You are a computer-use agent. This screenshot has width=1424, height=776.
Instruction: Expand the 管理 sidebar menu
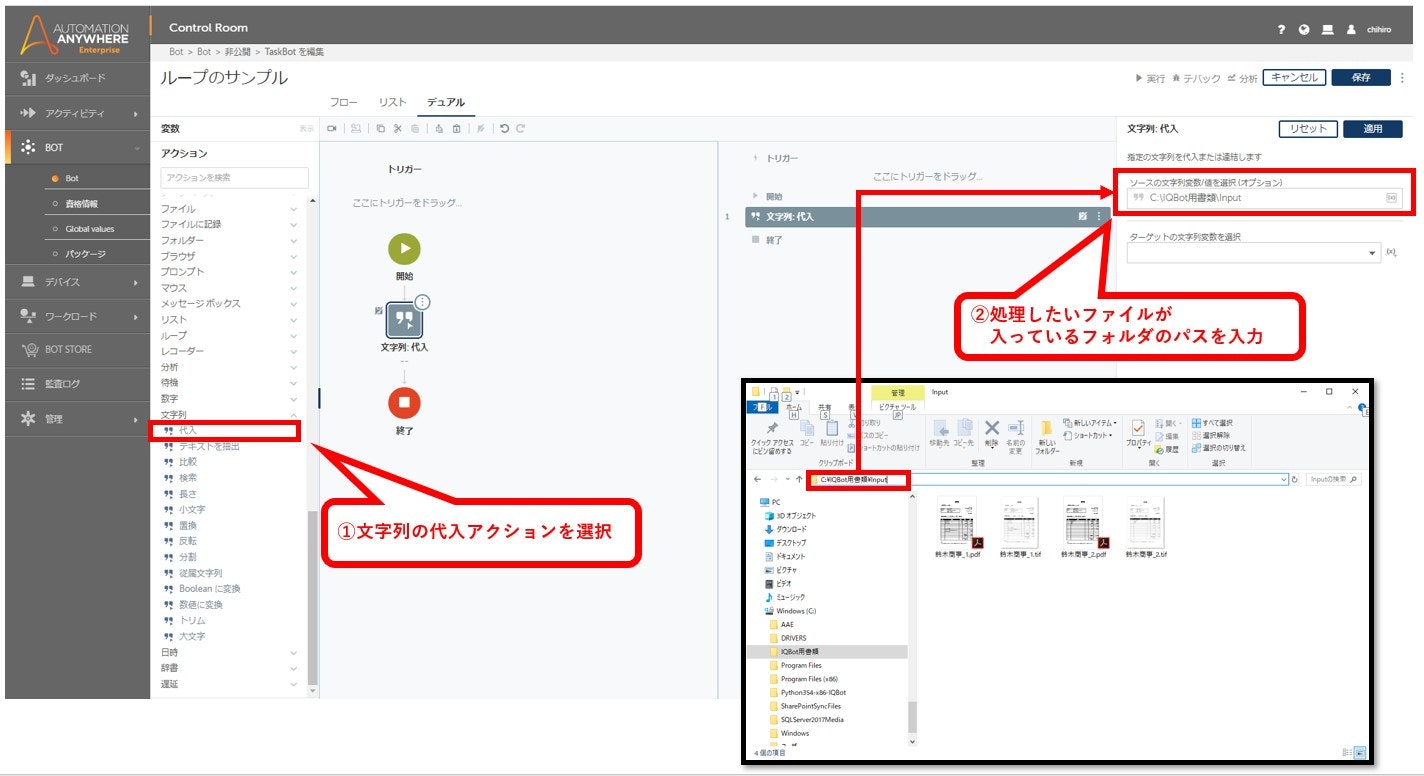coord(76,419)
